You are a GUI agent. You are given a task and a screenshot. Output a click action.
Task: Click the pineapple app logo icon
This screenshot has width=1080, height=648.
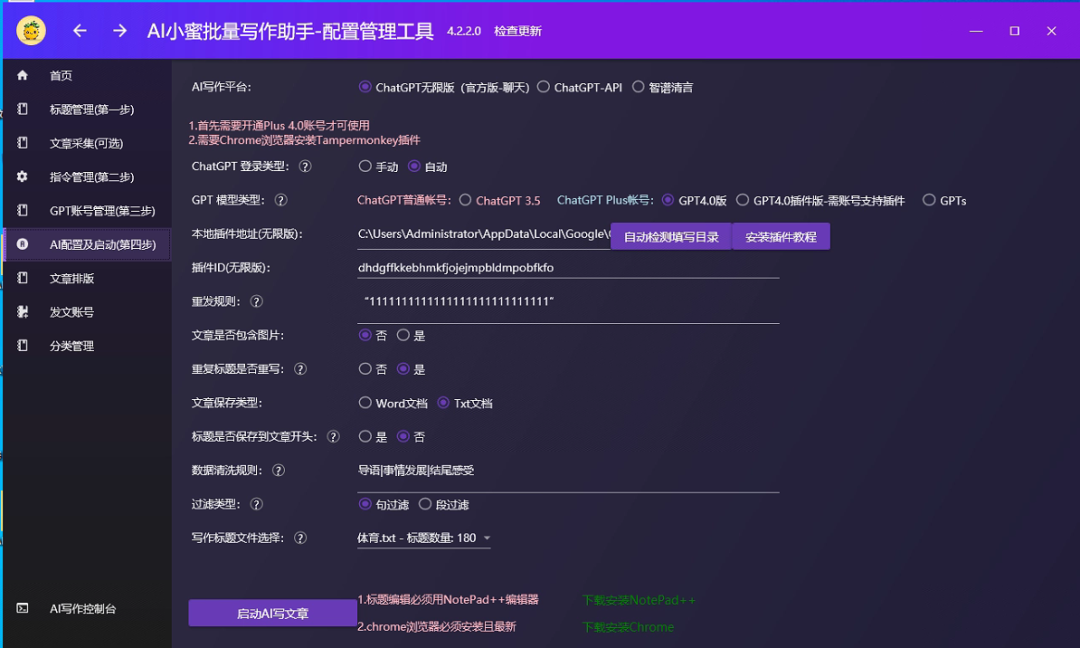pos(31,31)
